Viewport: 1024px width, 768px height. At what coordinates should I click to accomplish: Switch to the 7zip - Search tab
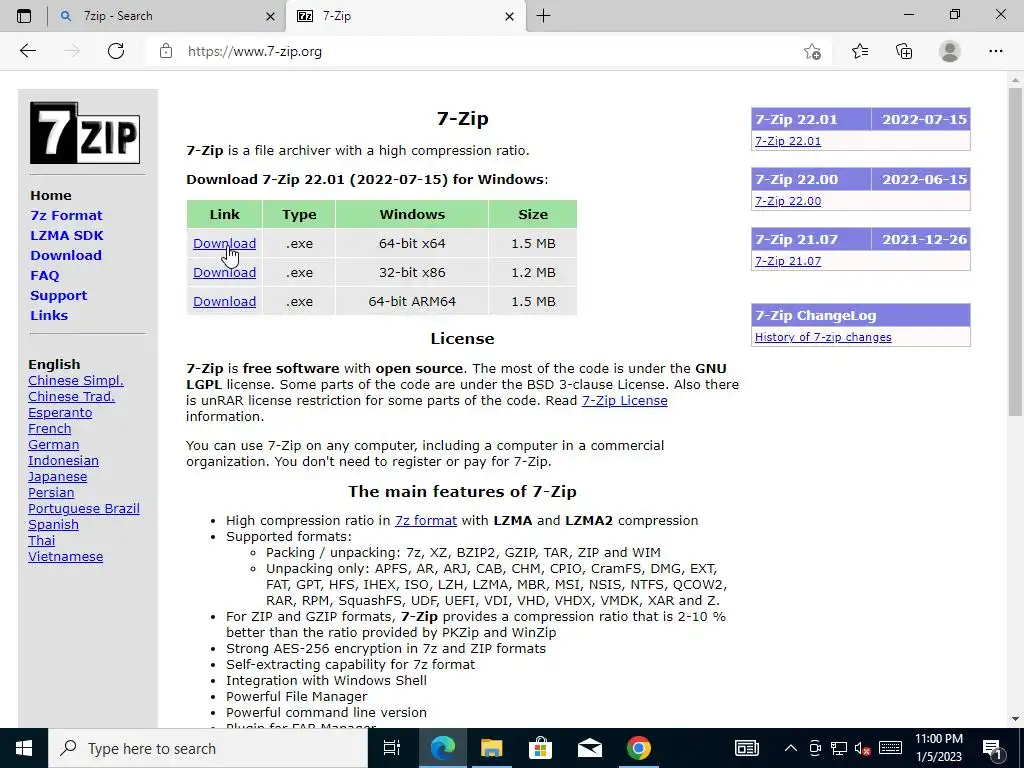(166, 16)
